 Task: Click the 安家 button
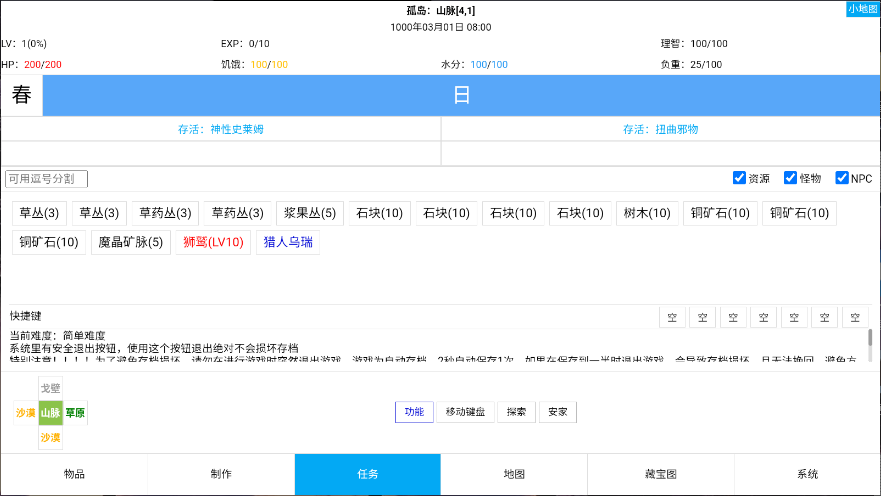[x=558, y=412]
